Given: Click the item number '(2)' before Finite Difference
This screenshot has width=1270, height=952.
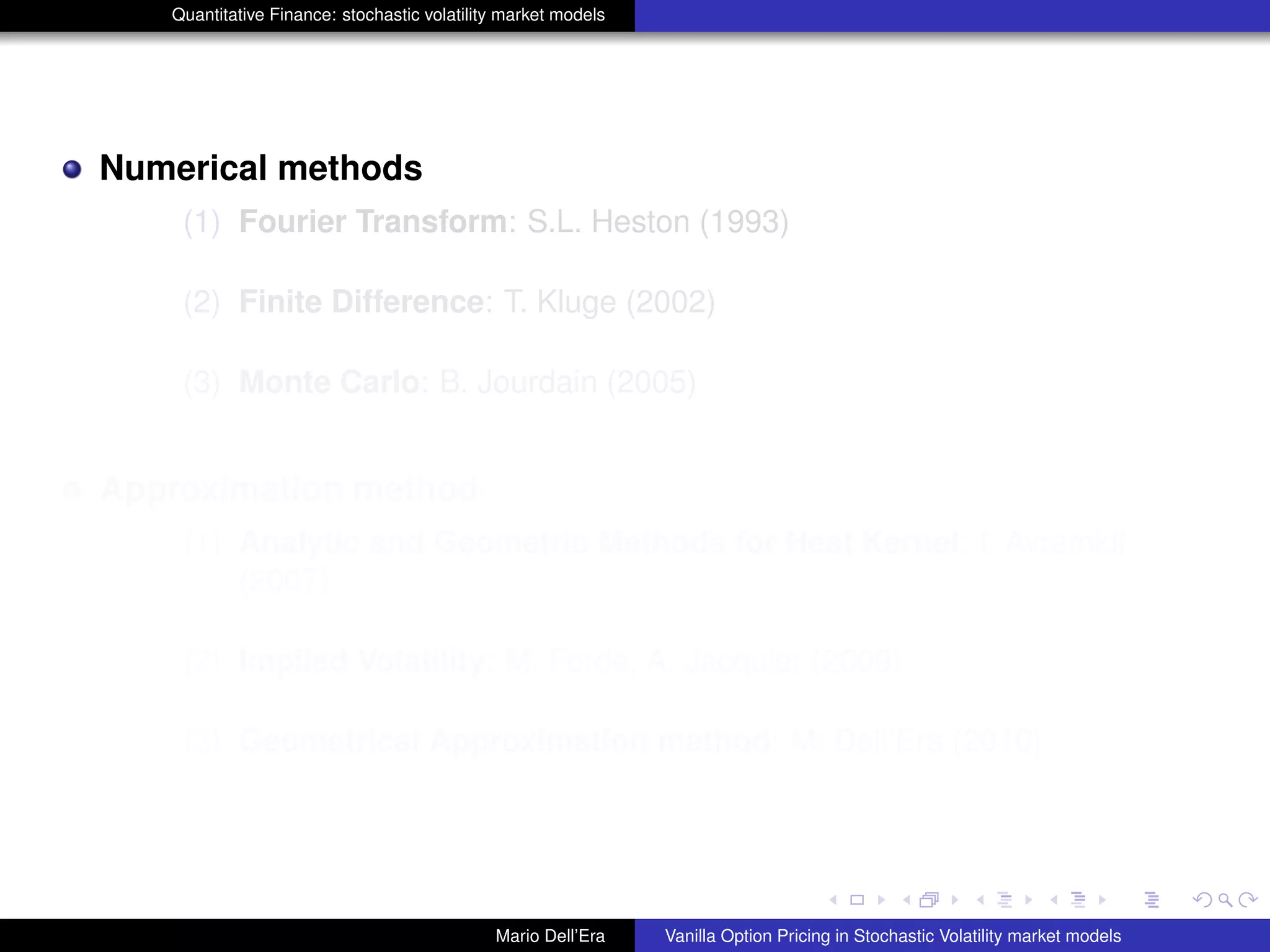Looking at the screenshot, I should pyautogui.click(x=202, y=302).
